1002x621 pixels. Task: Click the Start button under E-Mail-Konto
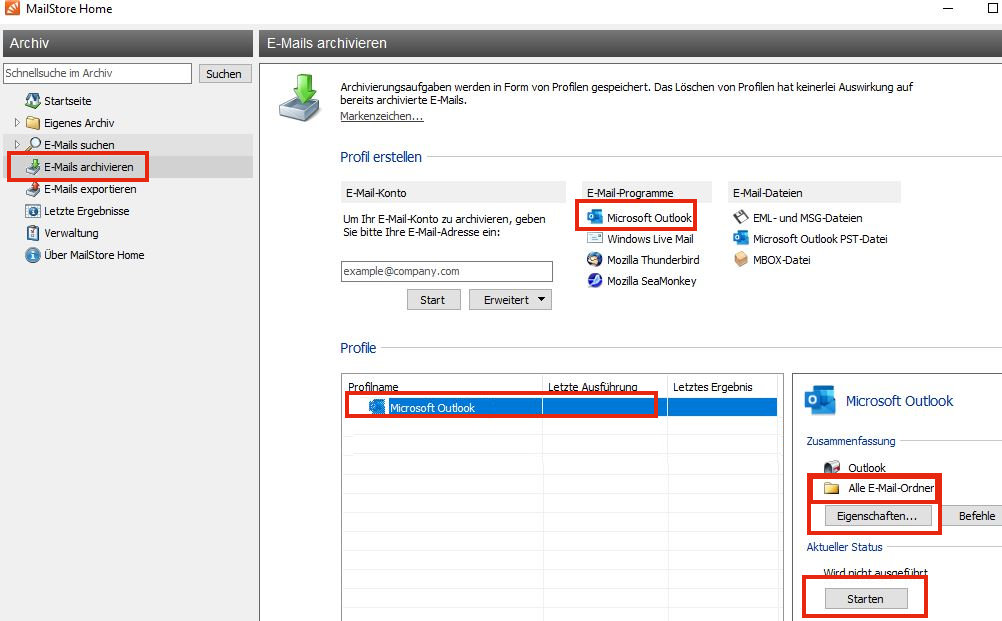tap(433, 300)
